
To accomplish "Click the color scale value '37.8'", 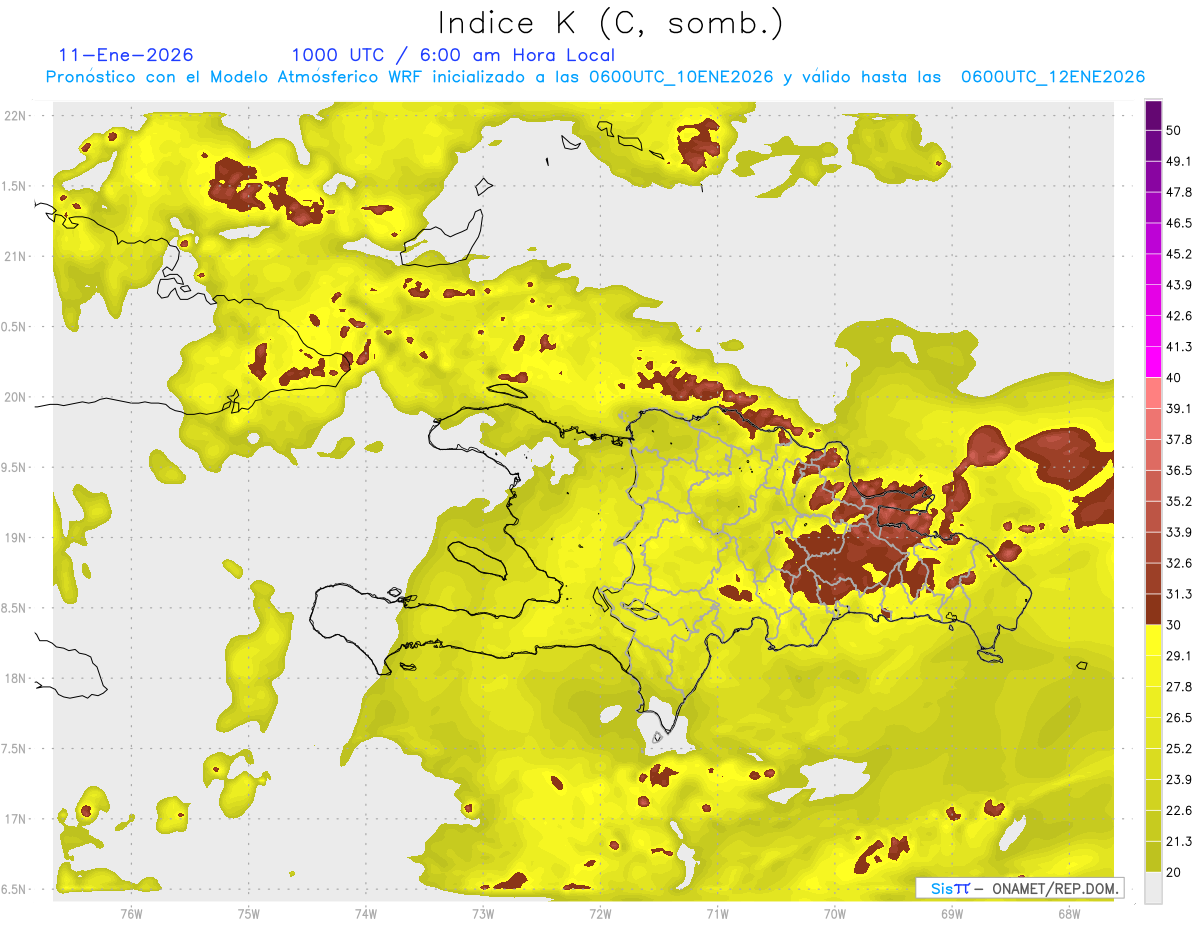I will (1179, 440).
